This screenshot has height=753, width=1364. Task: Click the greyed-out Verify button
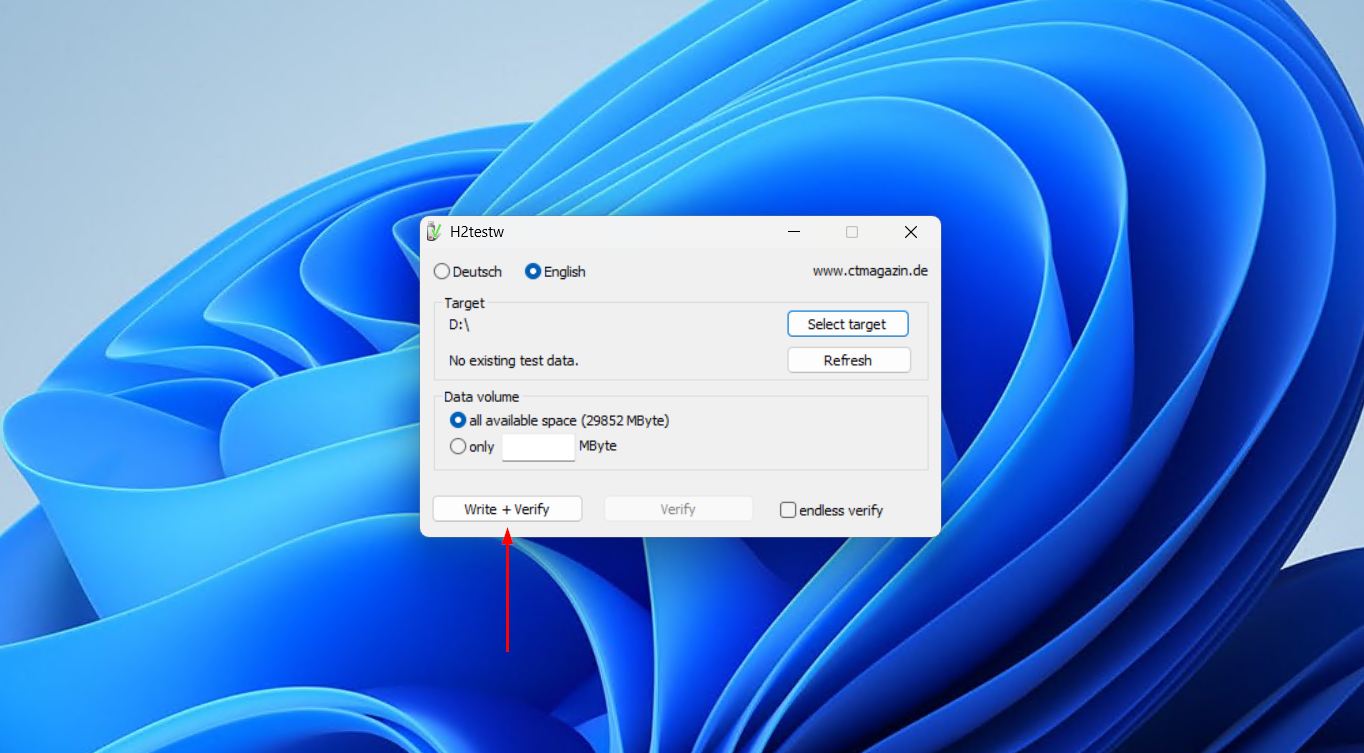[x=678, y=509]
